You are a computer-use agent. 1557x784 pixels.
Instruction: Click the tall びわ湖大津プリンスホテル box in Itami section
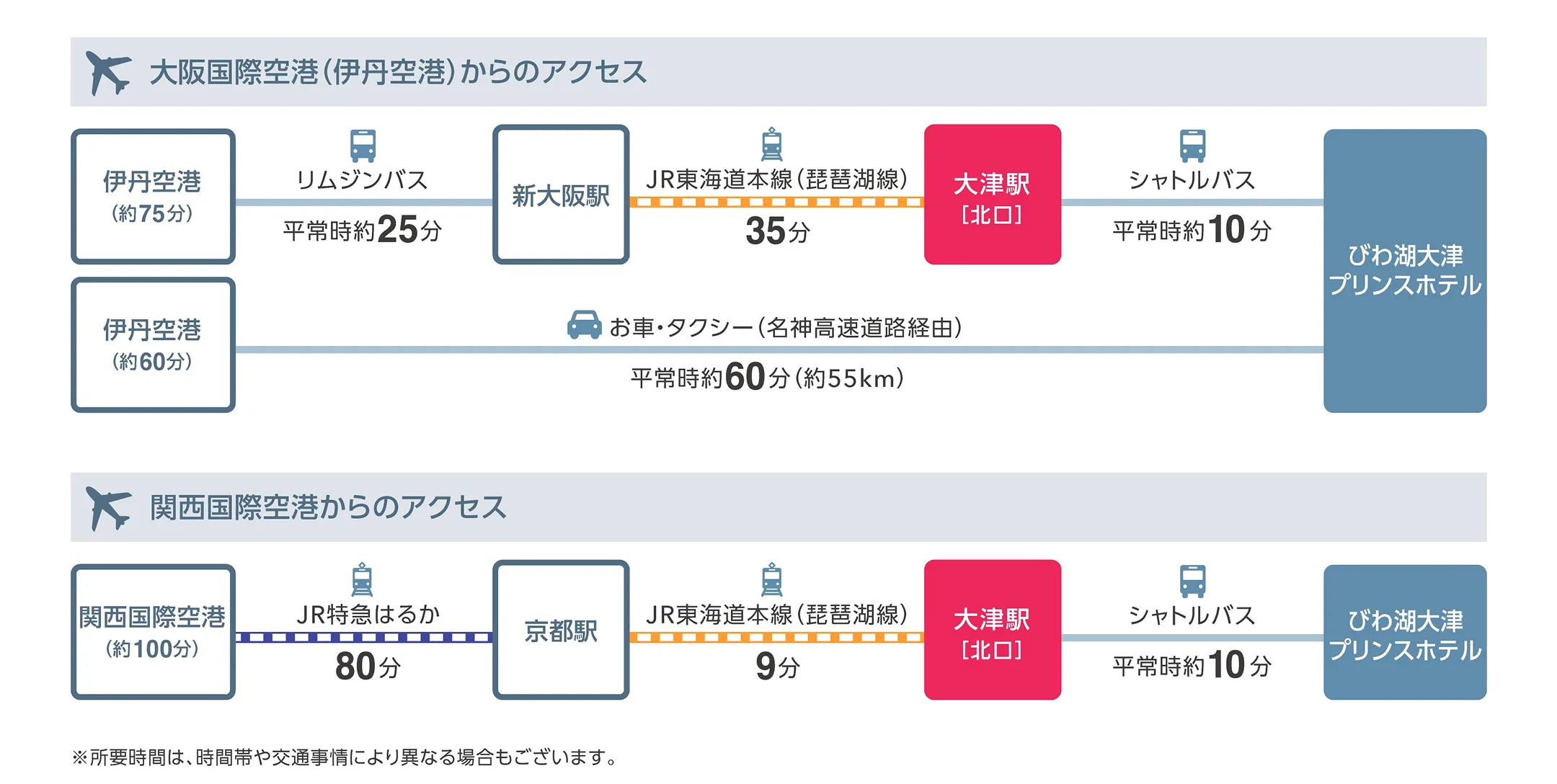[1404, 271]
